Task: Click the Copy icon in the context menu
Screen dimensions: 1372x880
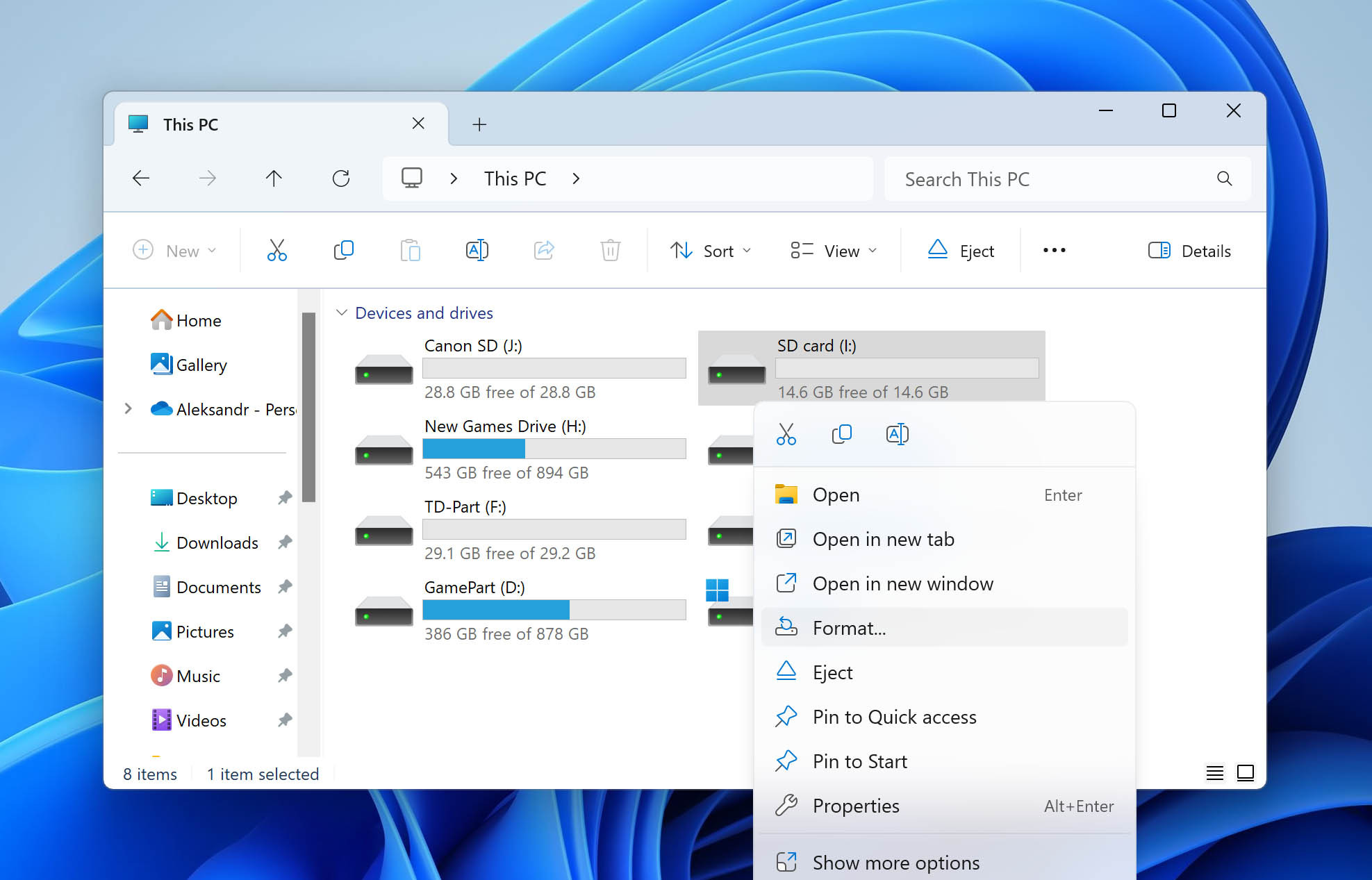Action: coord(841,434)
